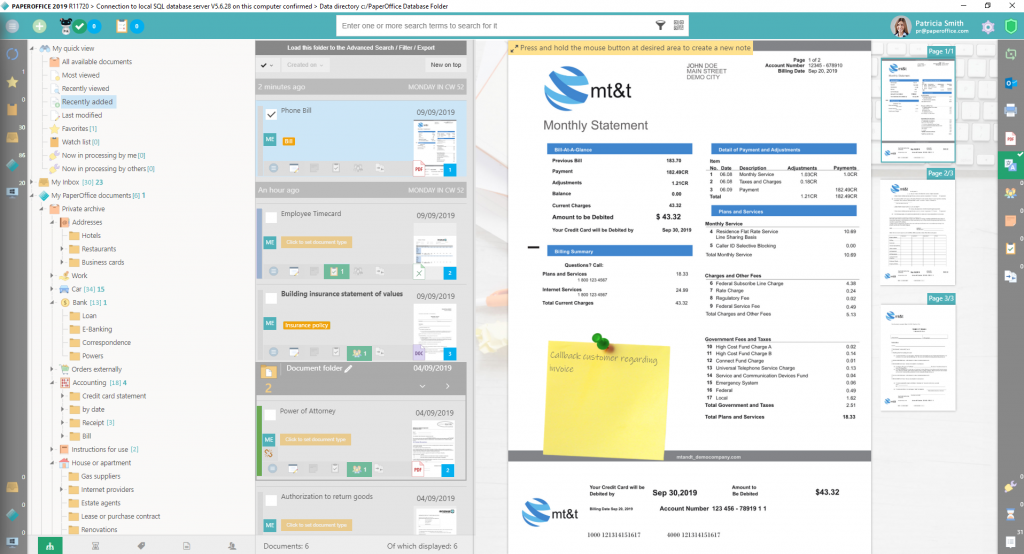Click the green shield security icon

(1011, 27)
